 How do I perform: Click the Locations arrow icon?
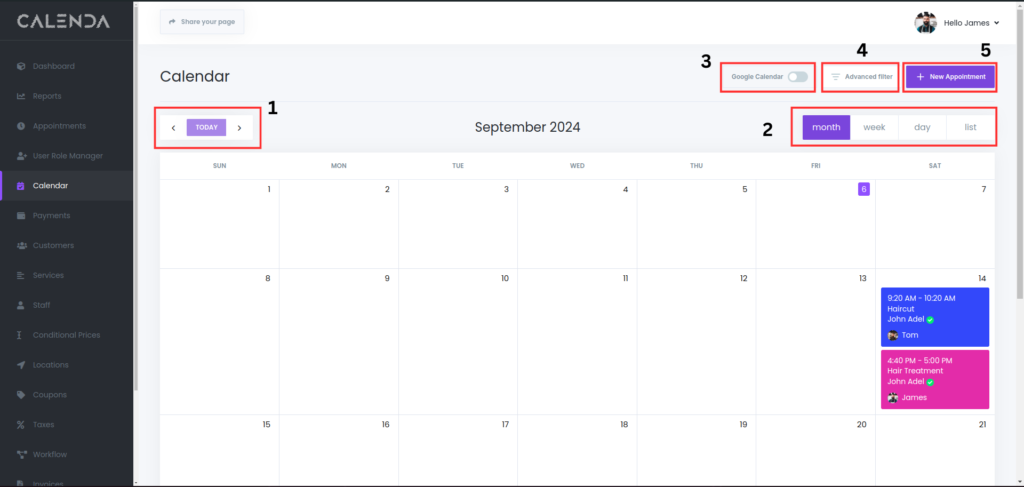click(21, 365)
